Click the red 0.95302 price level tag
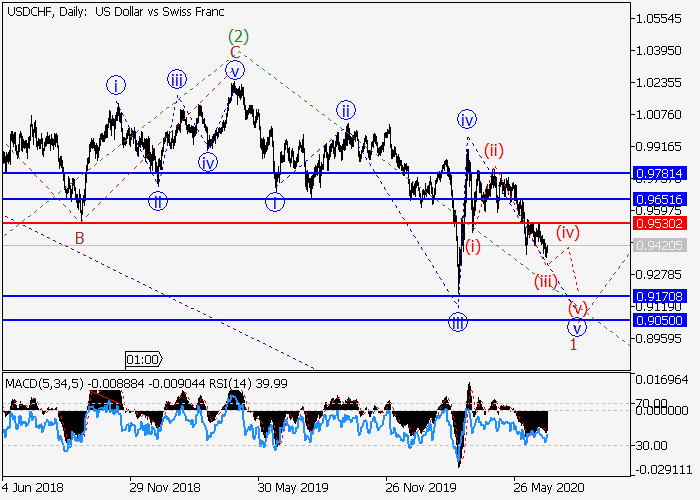Image resolution: width=700 pixels, height=500 pixels. click(658, 222)
